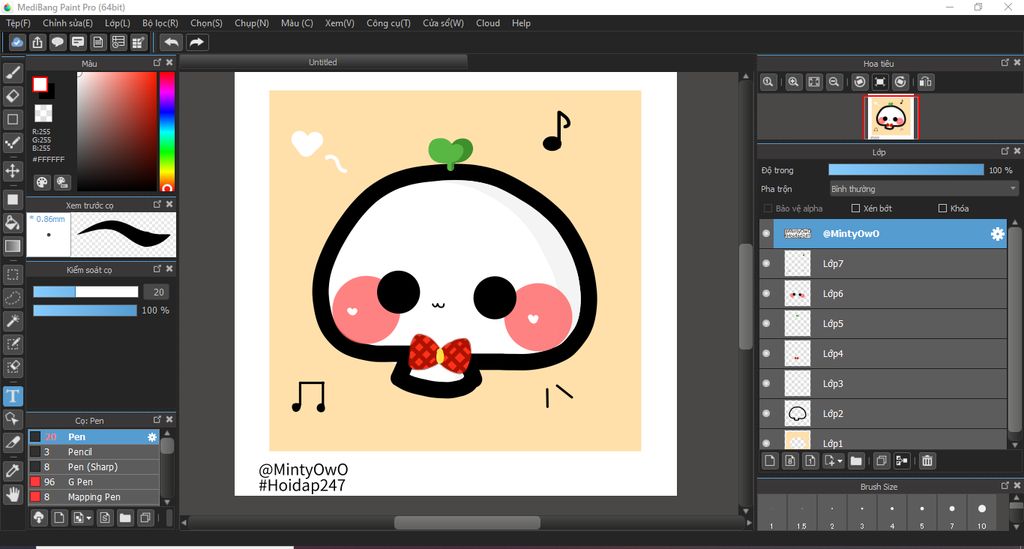
Task: Select the Eraser tool
Action: click(x=13, y=96)
